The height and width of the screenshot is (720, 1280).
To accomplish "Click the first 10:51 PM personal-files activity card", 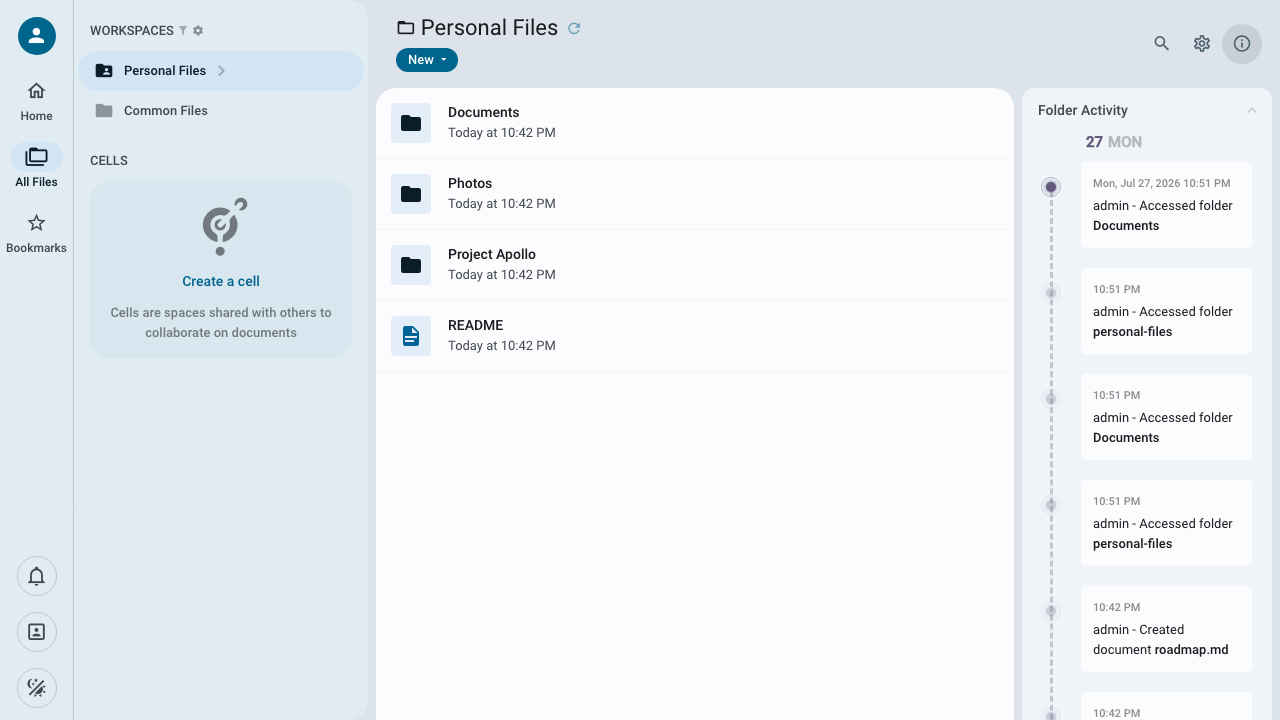I will (x=1166, y=311).
